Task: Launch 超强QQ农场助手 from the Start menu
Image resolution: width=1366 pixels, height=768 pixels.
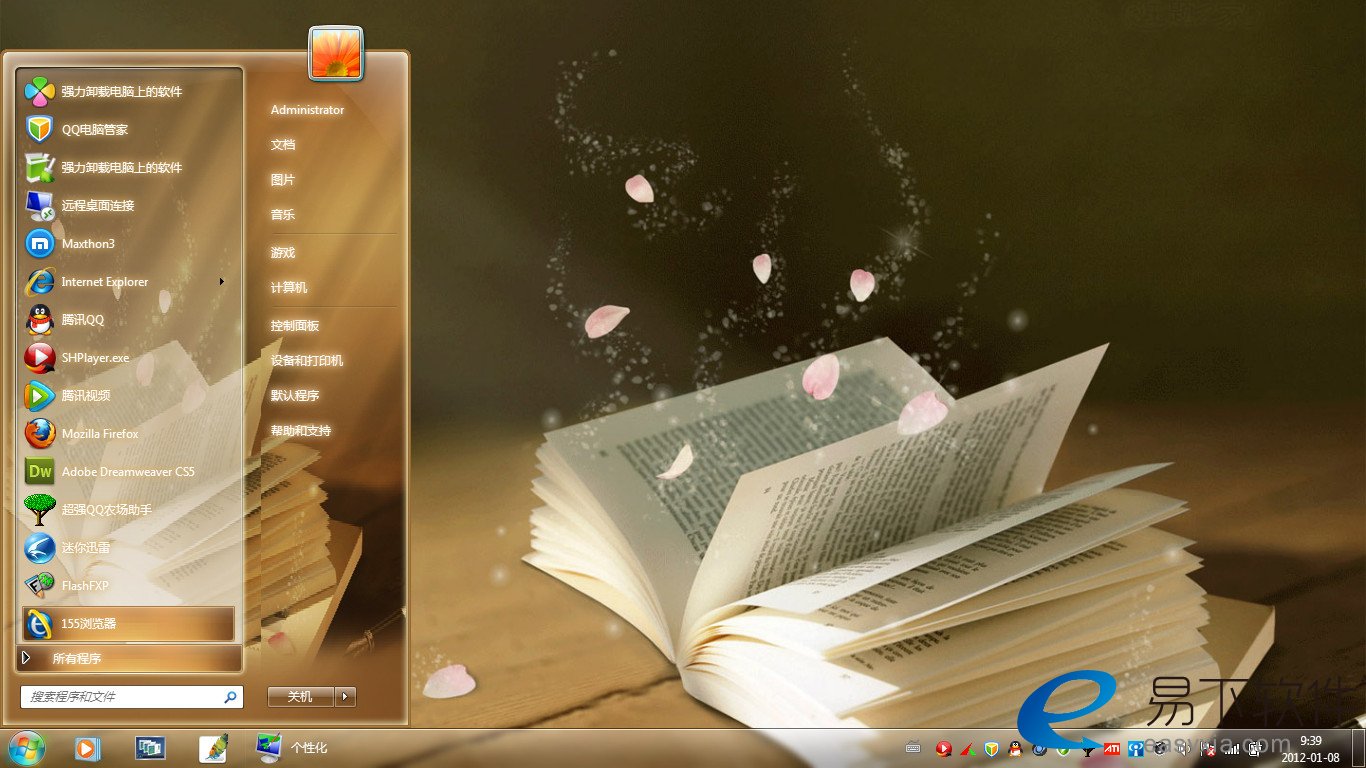Action: (x=129, y=509)
